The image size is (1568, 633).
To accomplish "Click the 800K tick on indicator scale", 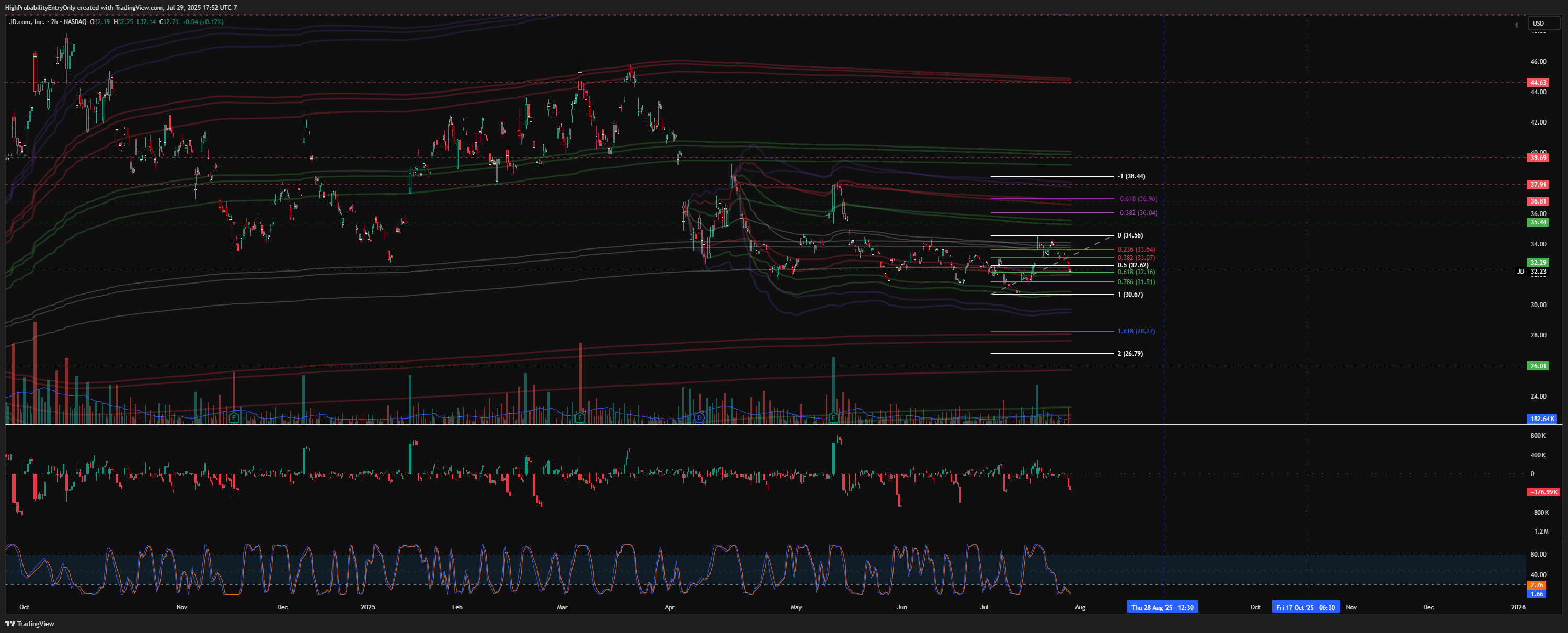I will click(x=1538, y=436).
